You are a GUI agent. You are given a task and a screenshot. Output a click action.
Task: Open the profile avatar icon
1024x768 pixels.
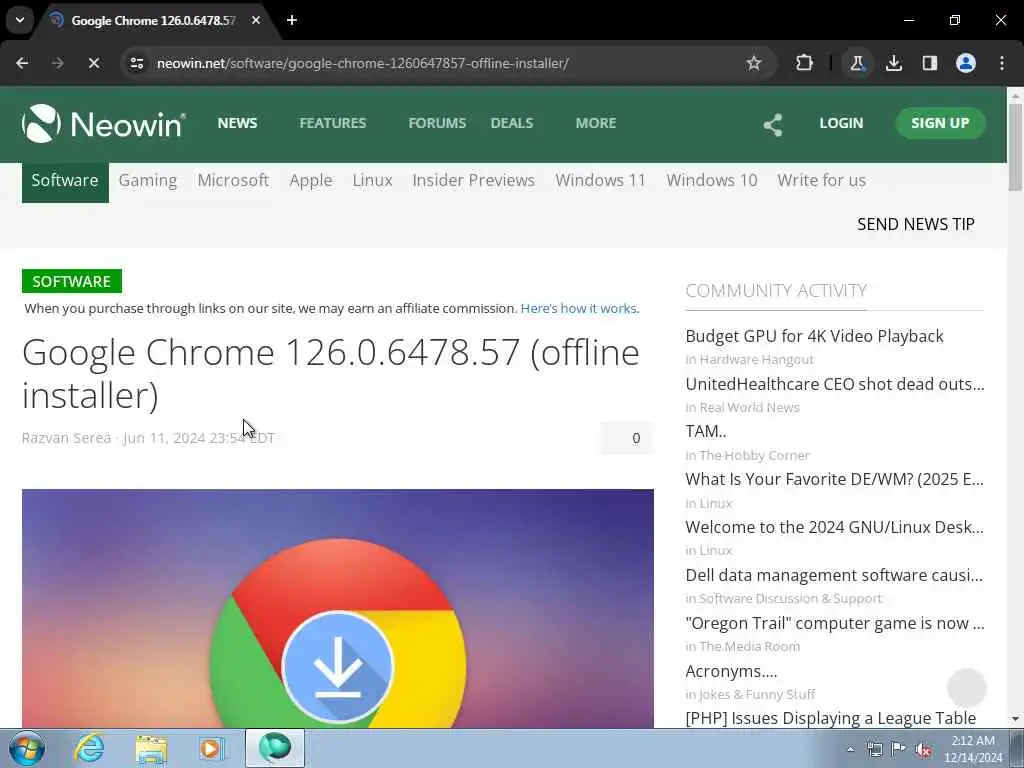click(966, 63)
